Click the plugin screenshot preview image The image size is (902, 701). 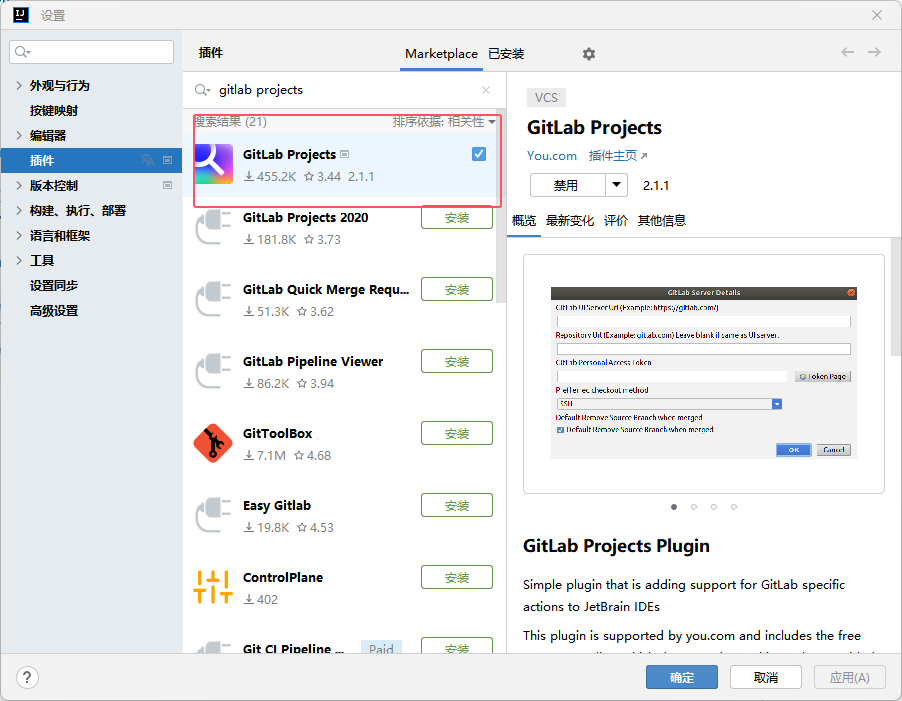click(x=704, y=373)
